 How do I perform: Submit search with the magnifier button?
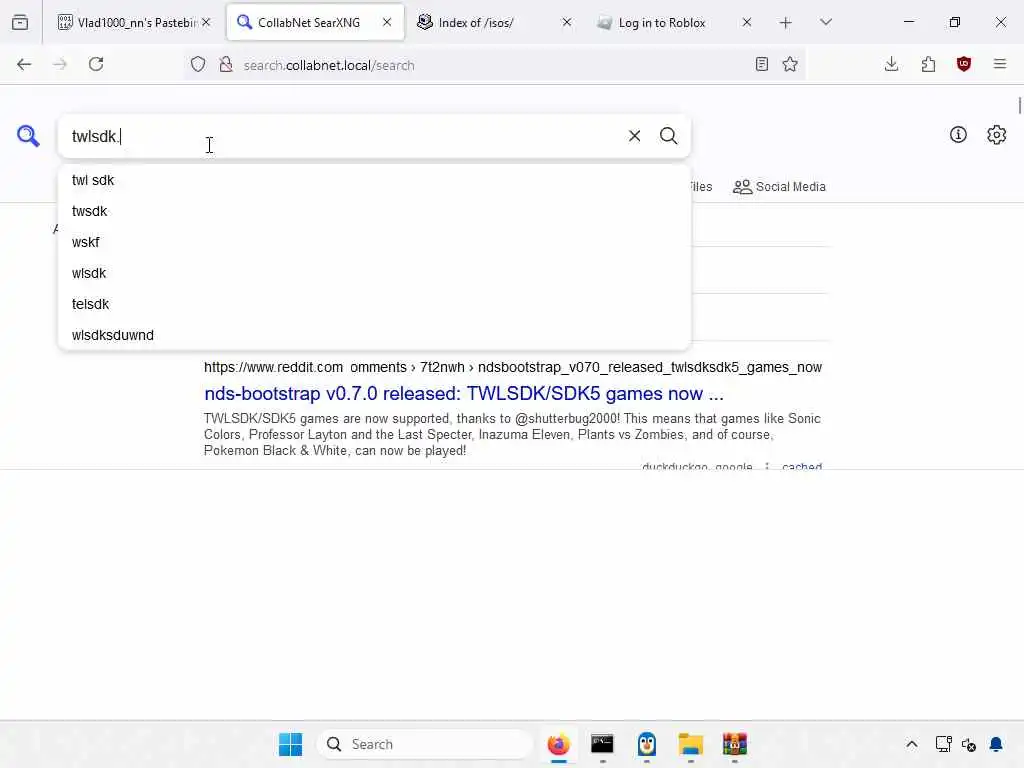668,136
